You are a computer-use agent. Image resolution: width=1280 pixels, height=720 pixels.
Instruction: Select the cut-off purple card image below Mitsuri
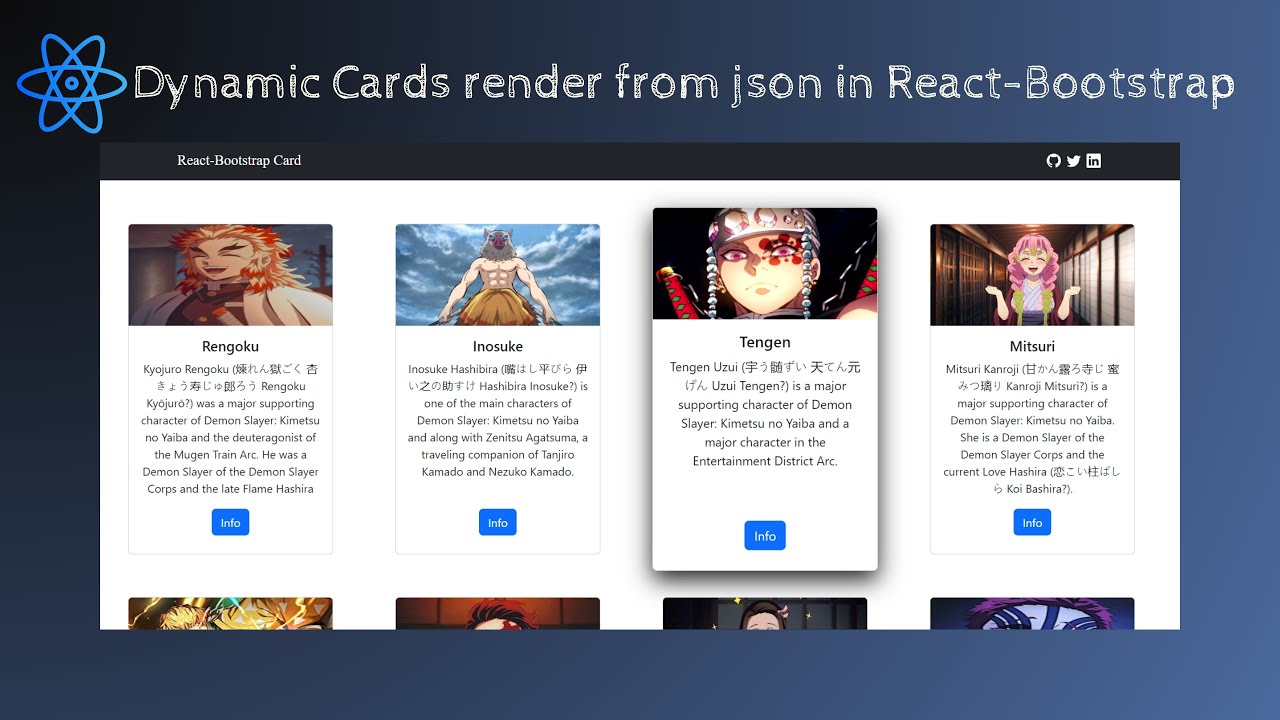click(x=1032, y=614)
